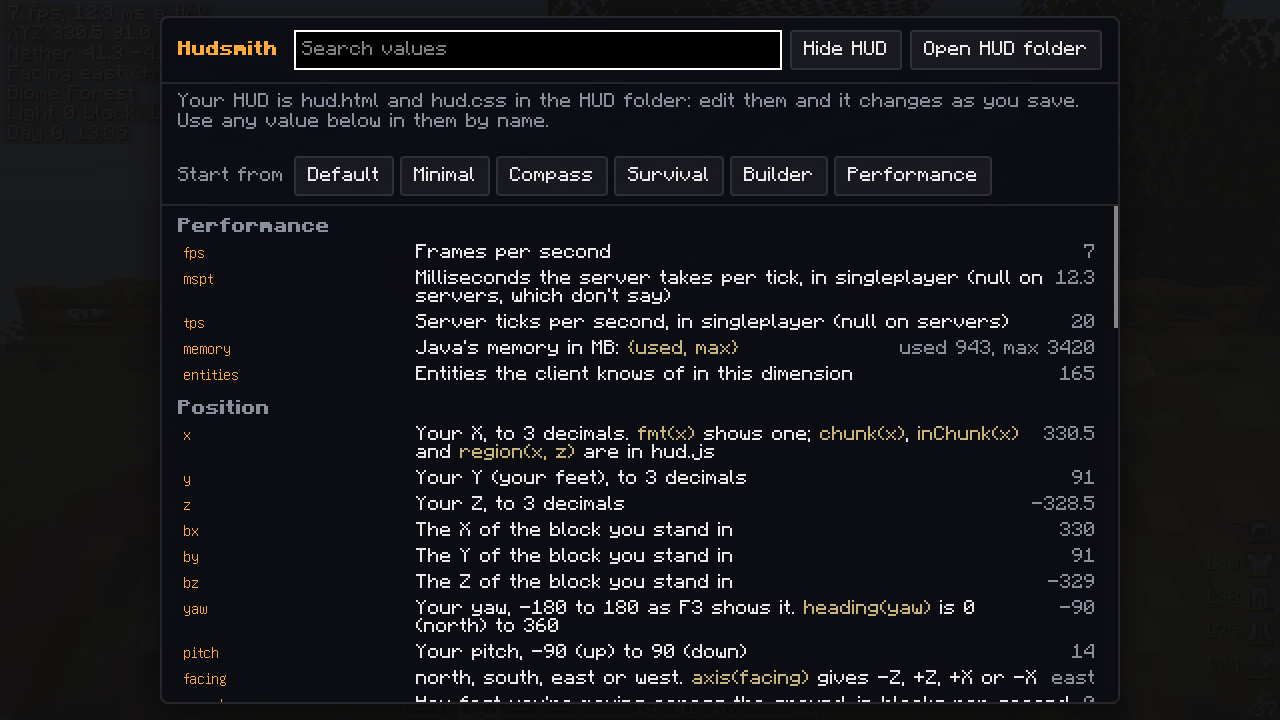This screenshot has width=1280, height=720.
Task: Click the facing reading 'east'
Action: pyautogui.click(x=1073, y=678)
